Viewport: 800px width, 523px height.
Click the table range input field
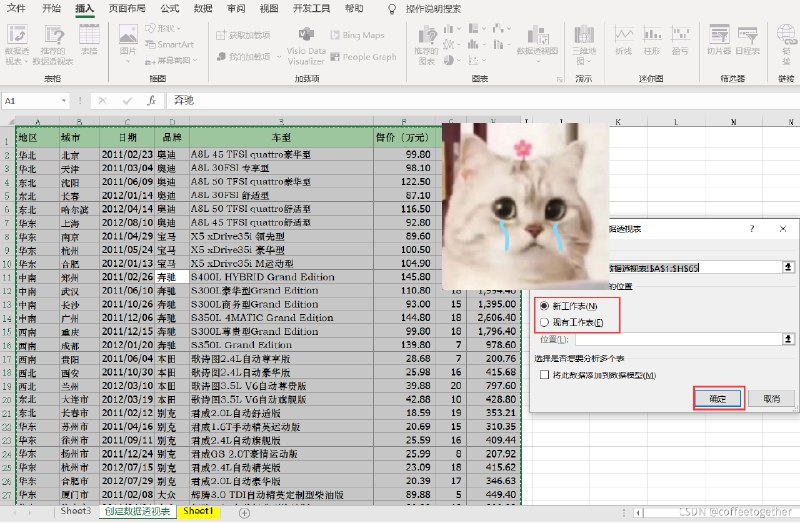695,267
